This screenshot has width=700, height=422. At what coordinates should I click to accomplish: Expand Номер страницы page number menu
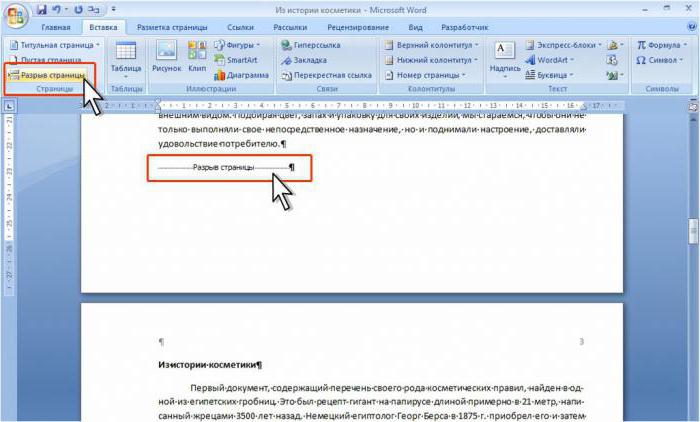[x=425, y=75]
